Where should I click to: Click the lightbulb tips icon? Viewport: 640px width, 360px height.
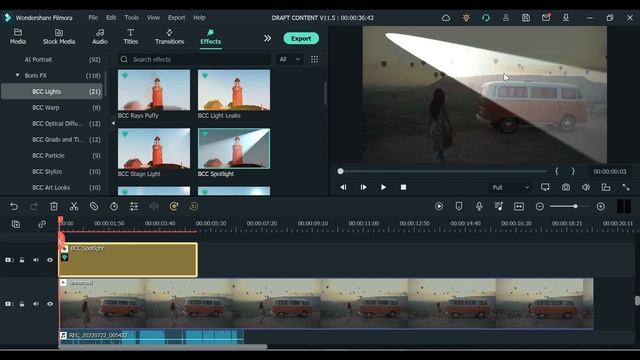tap(466, 18)
